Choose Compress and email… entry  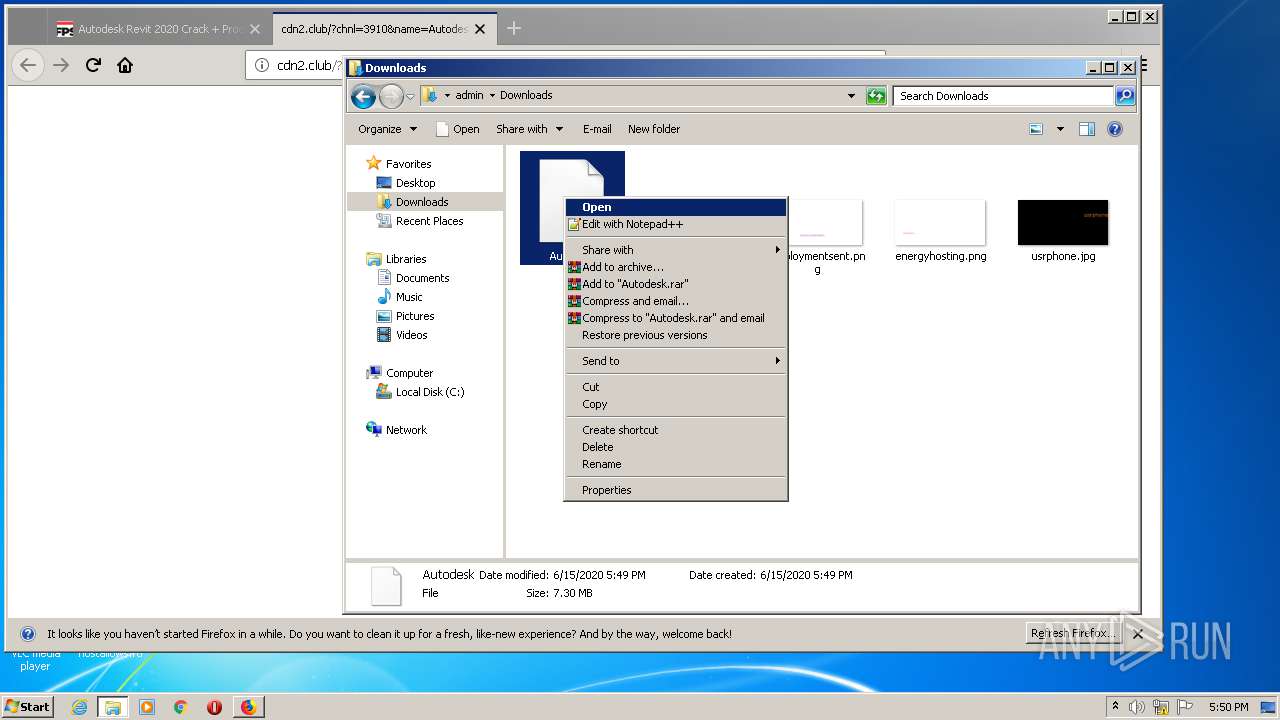(676, 301)
